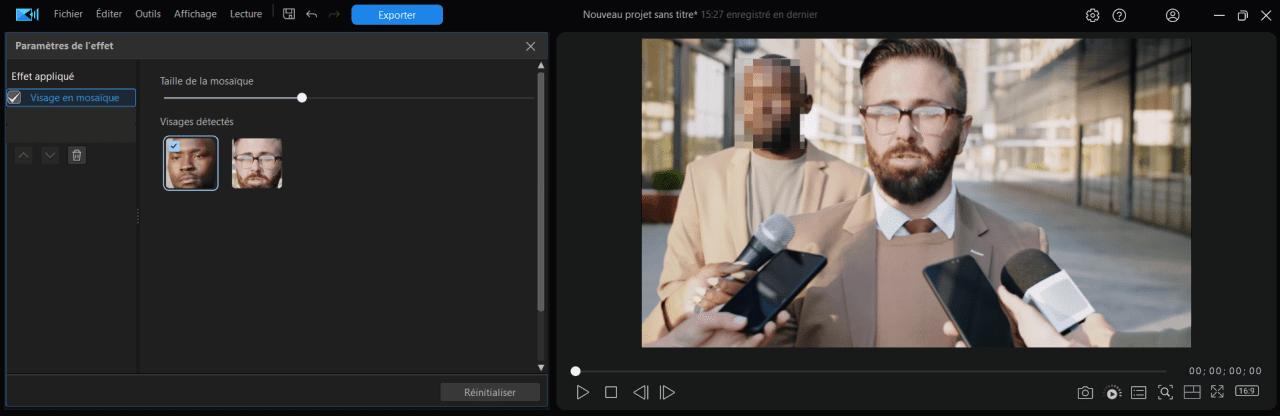Viewport: 1280px width, 416px height.
Task: Open the Affichage menu
Action: [195, 14]
